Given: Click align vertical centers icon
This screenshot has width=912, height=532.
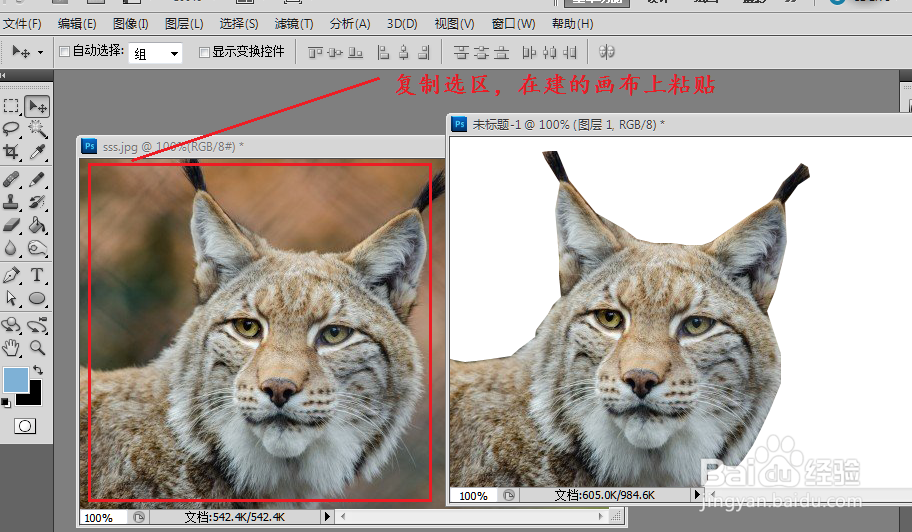Looking at the screenshot, I should (335, 52).
